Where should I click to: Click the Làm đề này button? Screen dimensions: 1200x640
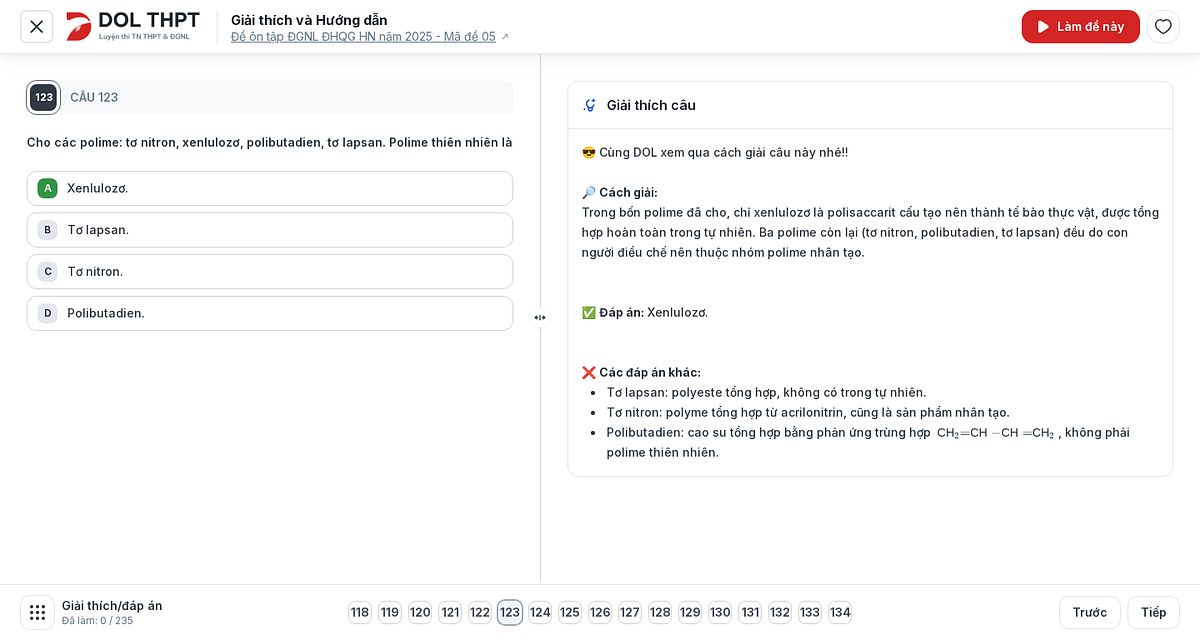coord(1080,27)
